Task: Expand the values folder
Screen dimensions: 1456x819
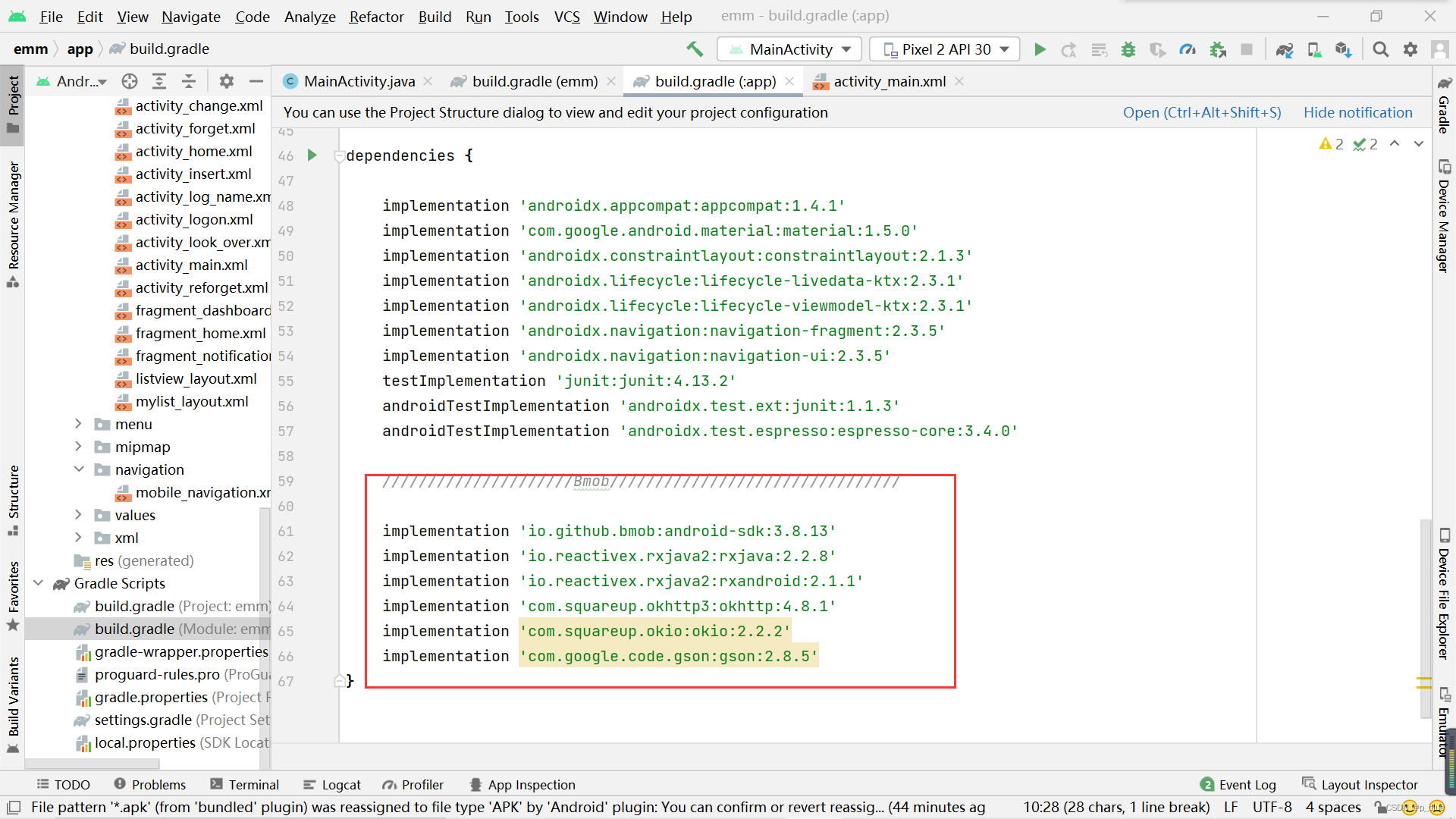Action: (x=78, y=514)
